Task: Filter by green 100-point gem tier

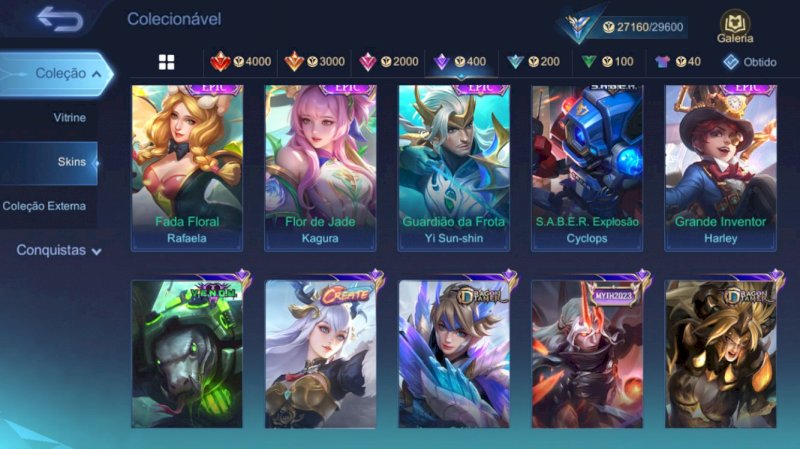Action: (x=608, y=62)
